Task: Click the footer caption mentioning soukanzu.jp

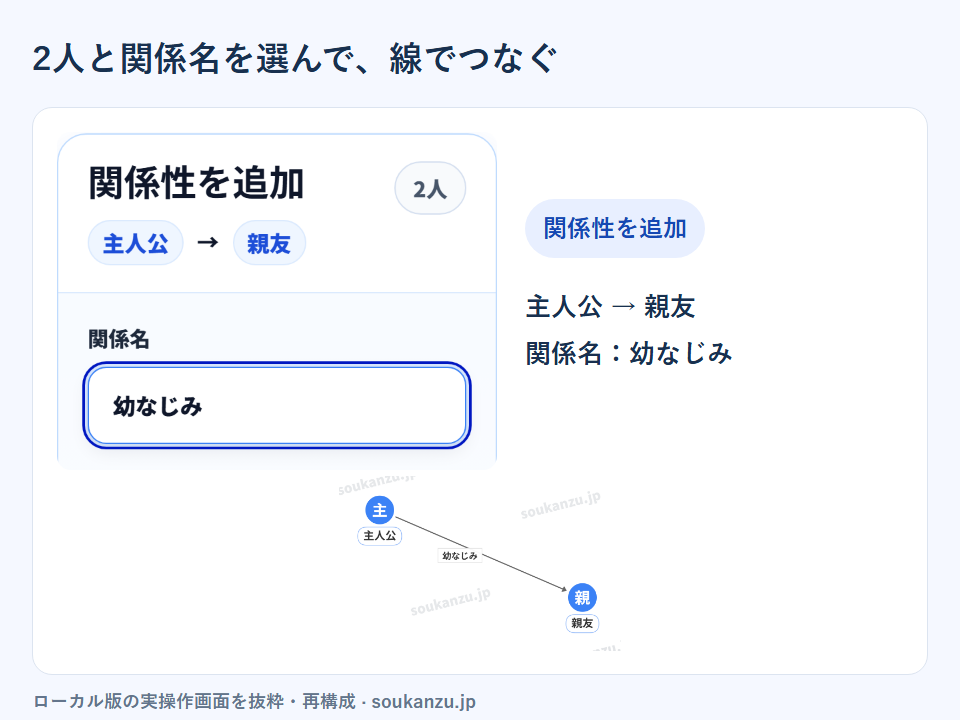Action: click(254, 701)
